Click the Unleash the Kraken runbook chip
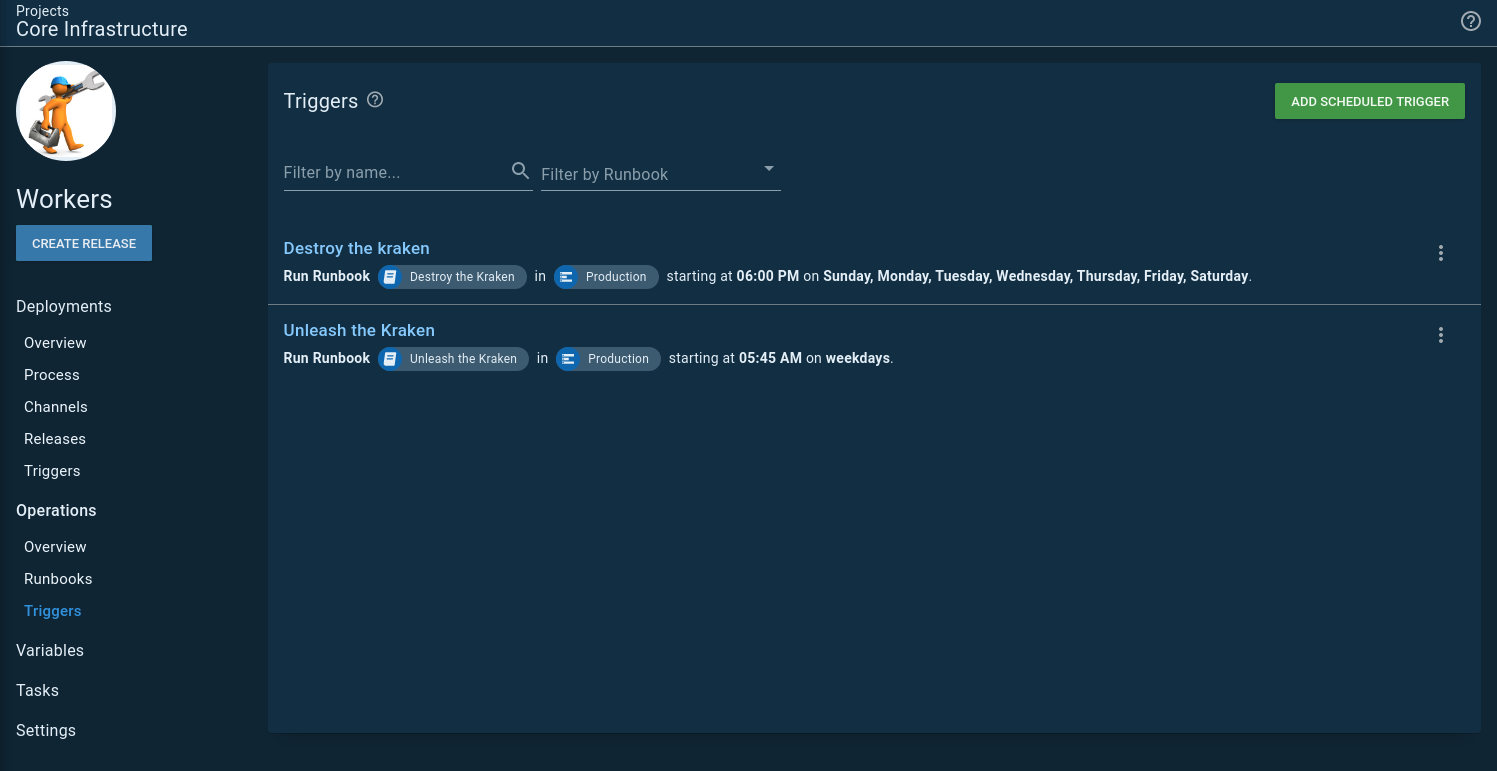1497x771 pixels. coord(453,359)
